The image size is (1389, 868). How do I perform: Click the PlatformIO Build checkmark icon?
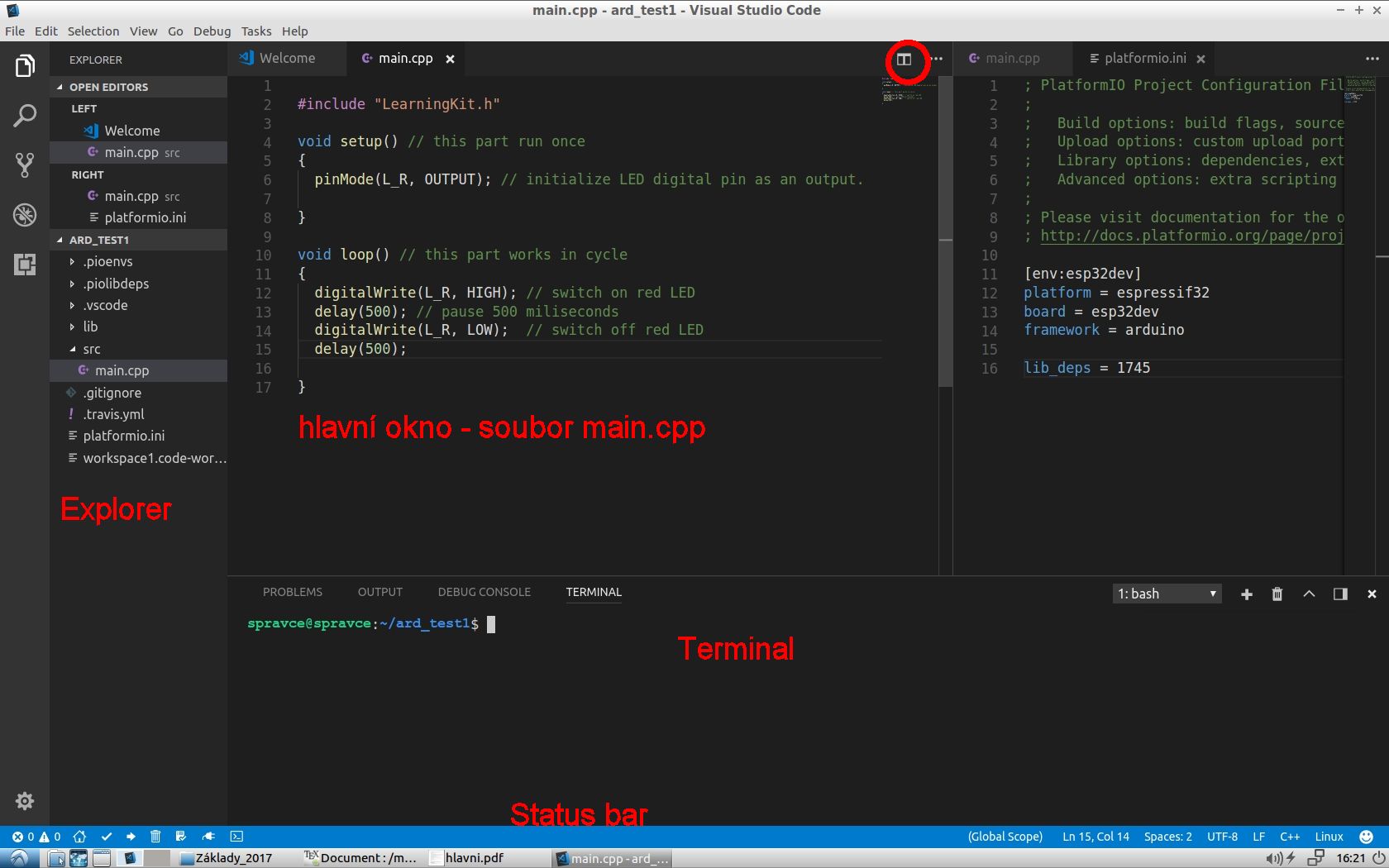(x=106, y=837)
